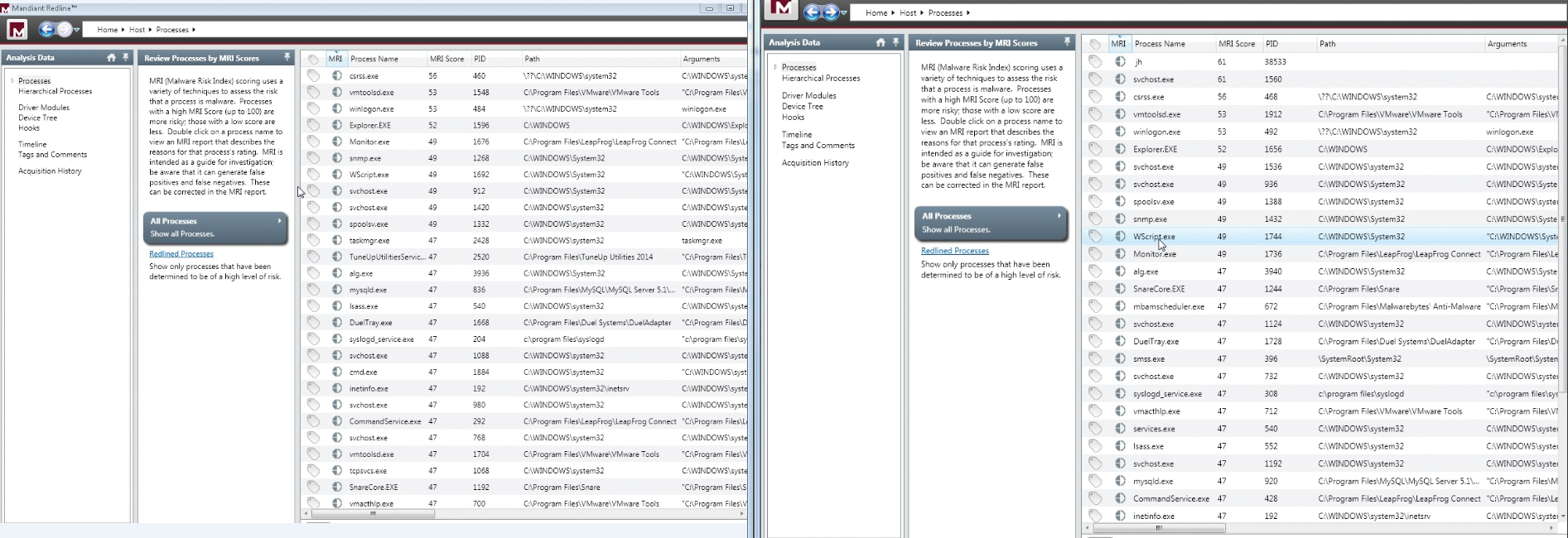The width and height of the screenshot is (1568, 538).
Task: Open Redlined Processes link in right window
Action: click(x=955, y=251)
